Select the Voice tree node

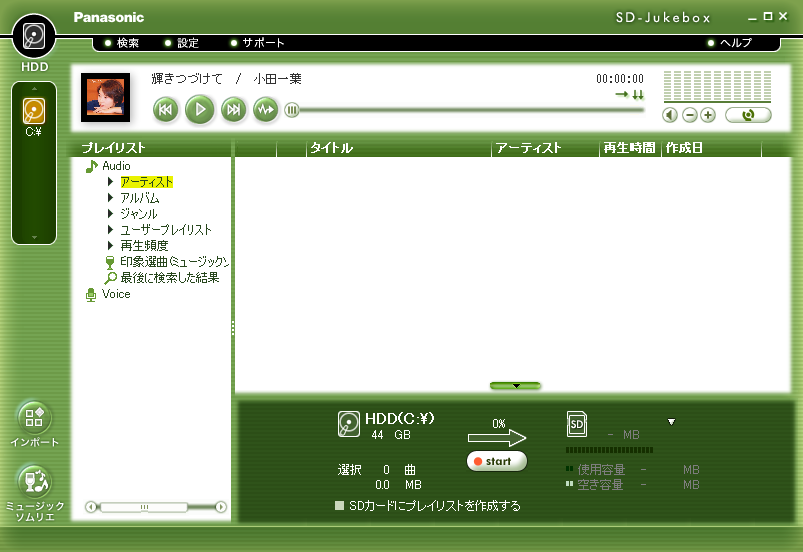[116, 294]
